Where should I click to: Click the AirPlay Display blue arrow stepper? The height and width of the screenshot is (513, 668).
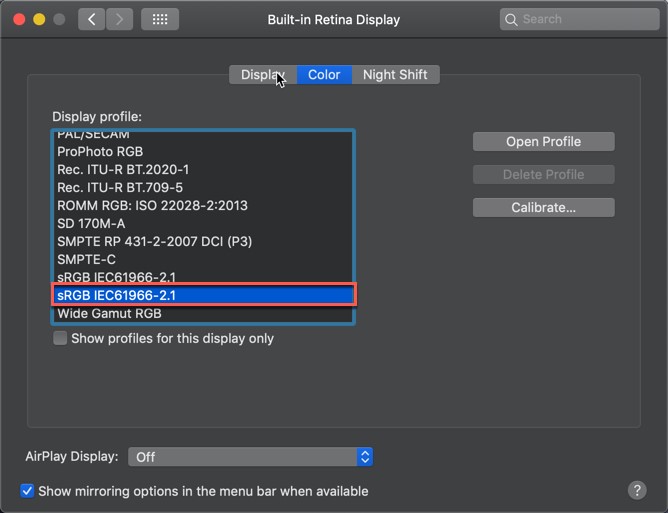[x=365, y=457]
